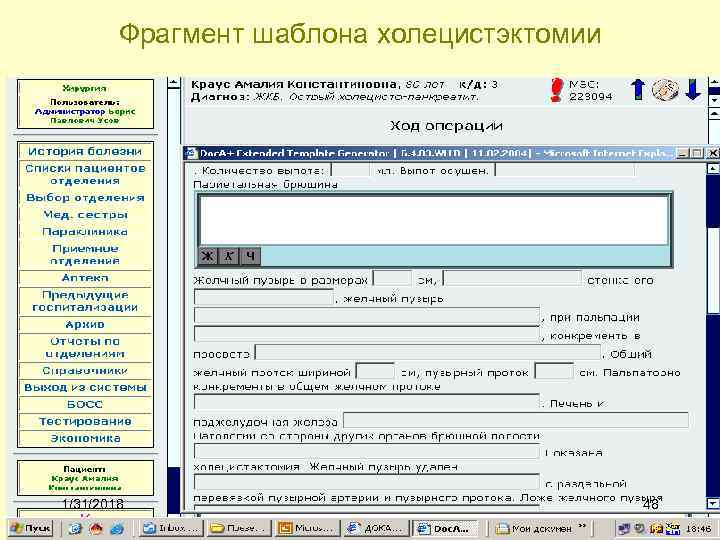720x540 pixels.
Task: Click the field before 'с раздельной'
Action: pos(367,482)
